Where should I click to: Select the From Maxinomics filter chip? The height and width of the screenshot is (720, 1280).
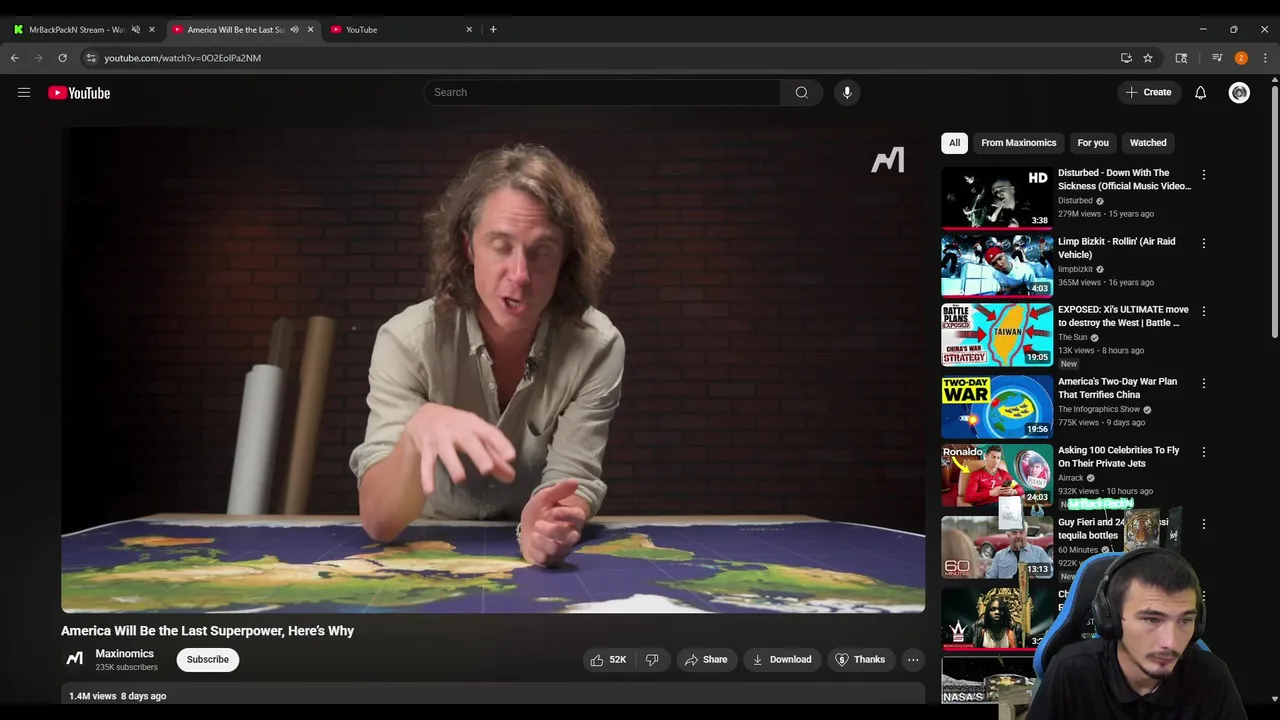[x=1018, y=143]
